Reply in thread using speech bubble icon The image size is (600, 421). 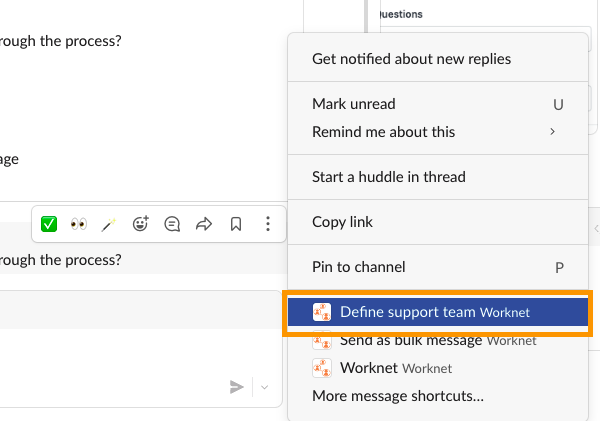tap(172, 224)
